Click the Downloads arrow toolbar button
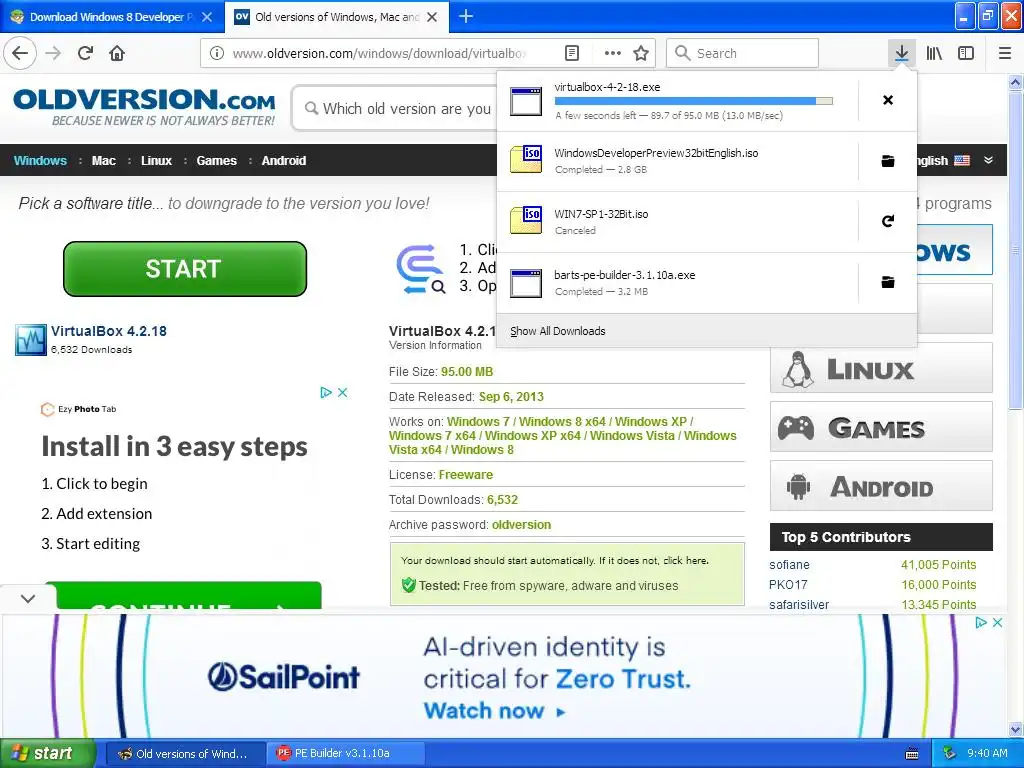 click(x=901, y=53)
